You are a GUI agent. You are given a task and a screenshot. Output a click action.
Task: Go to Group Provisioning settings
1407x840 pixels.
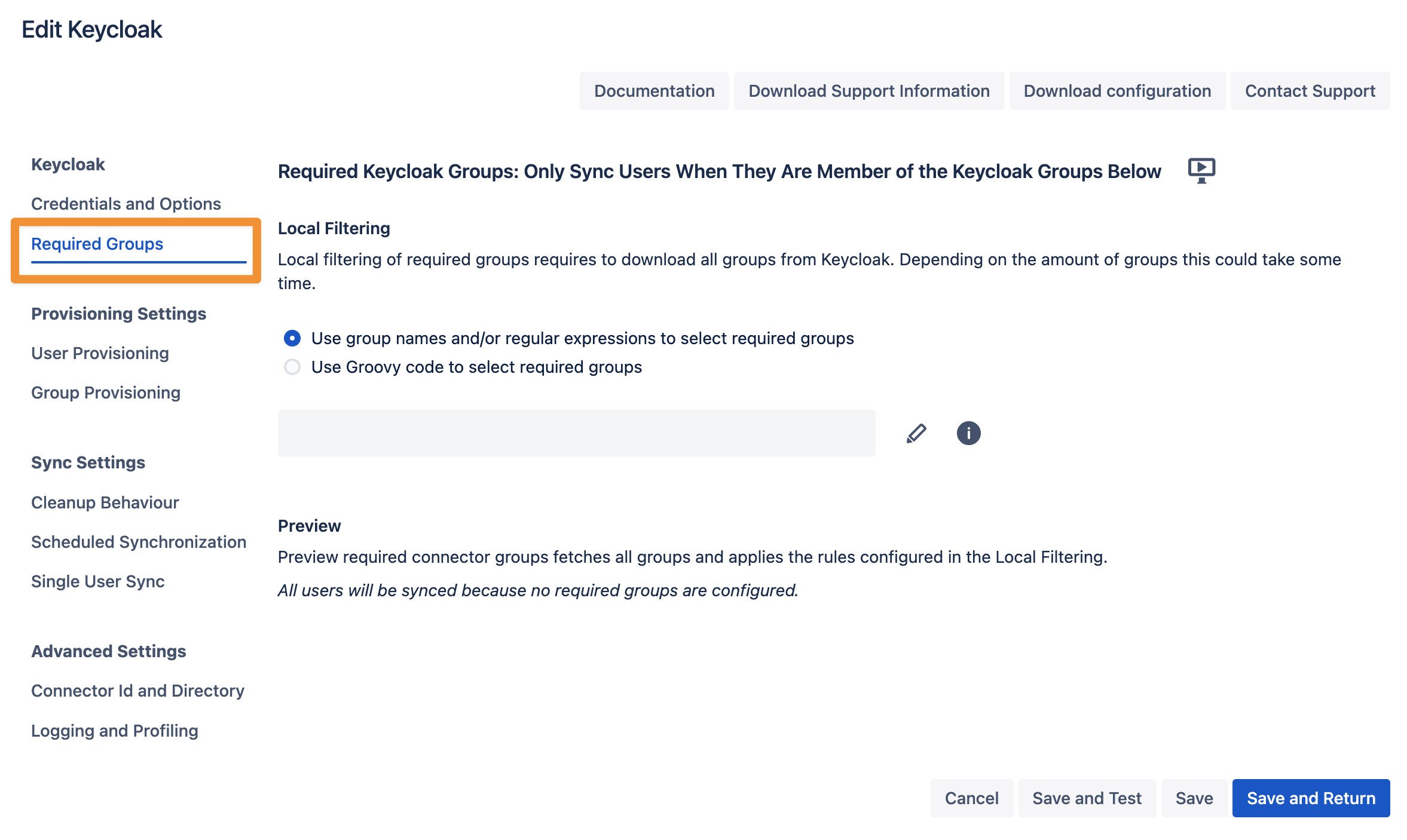(106, 393)
